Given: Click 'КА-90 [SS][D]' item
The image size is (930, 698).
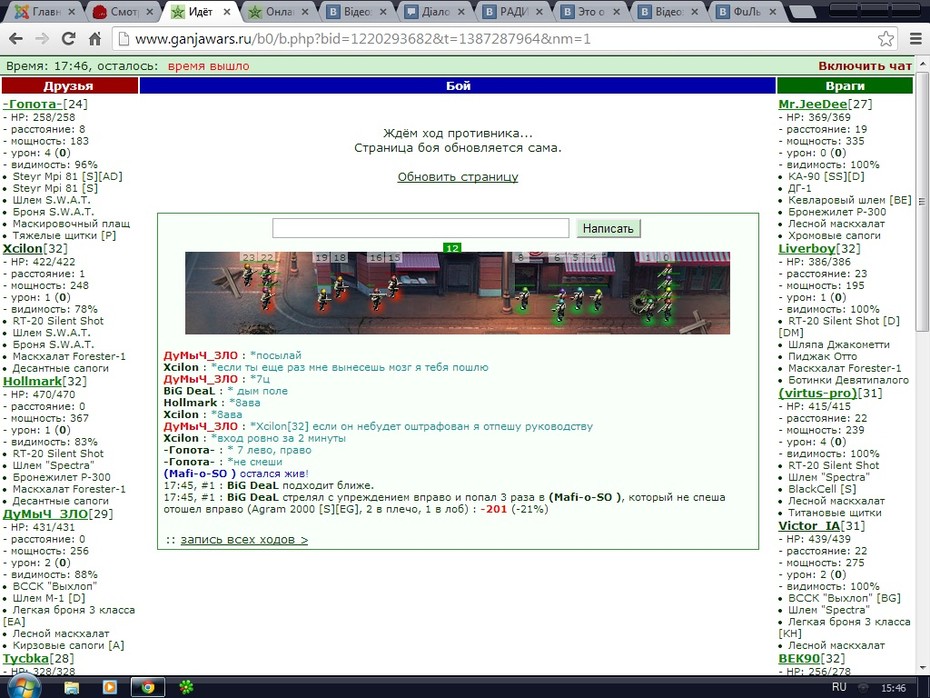Looking at the screenshot, I should tap(826, 177).
